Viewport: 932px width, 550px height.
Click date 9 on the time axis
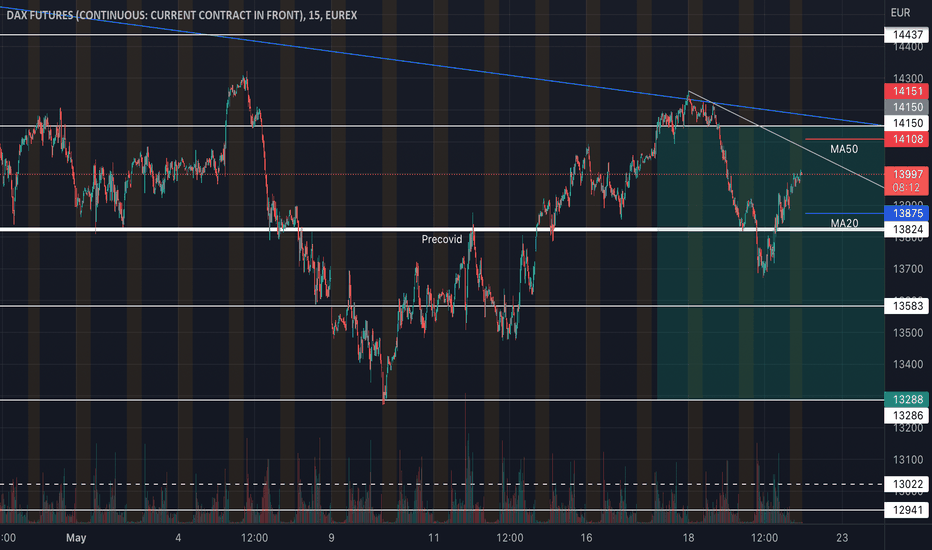[331, 538]
